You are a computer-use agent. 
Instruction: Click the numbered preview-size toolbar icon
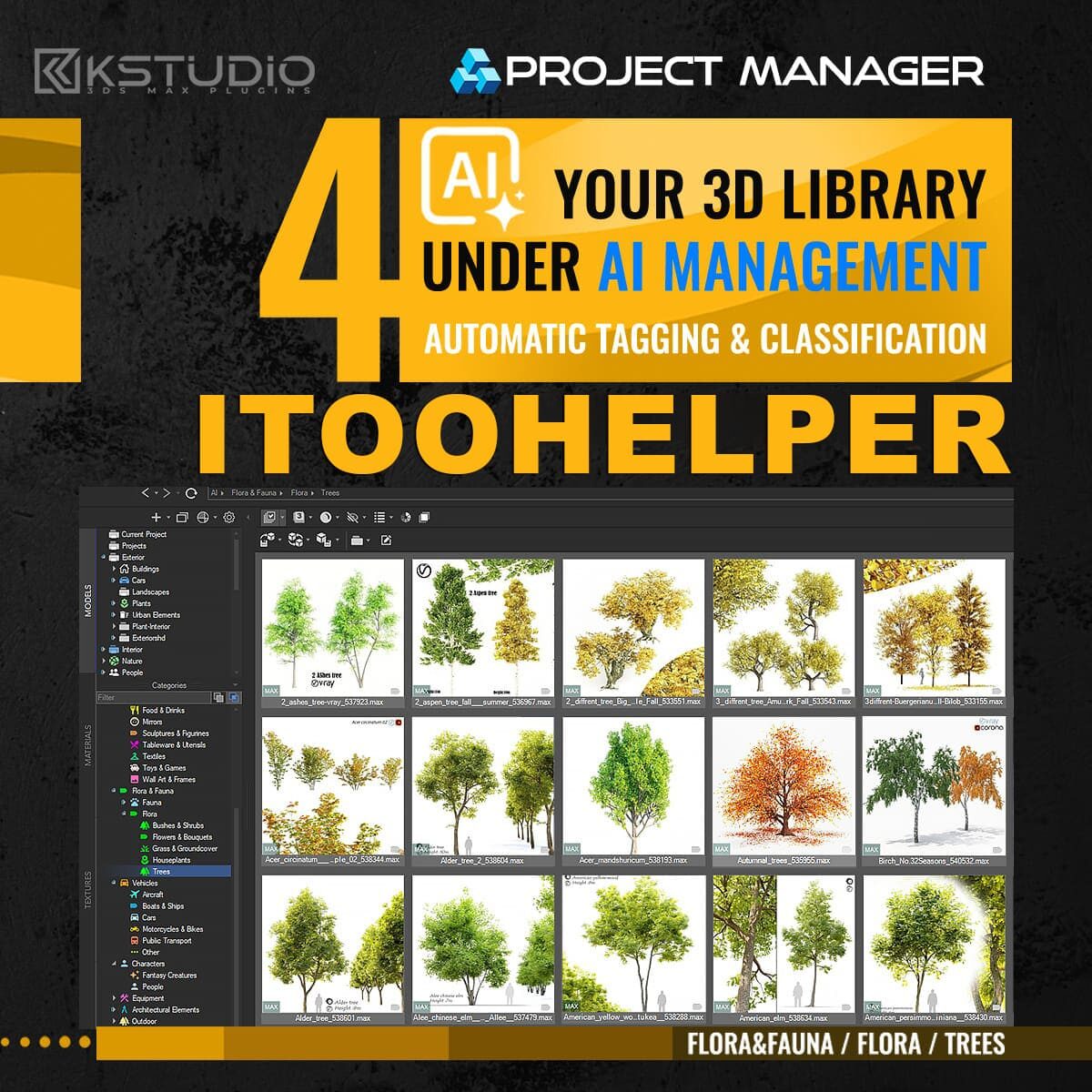298,517
